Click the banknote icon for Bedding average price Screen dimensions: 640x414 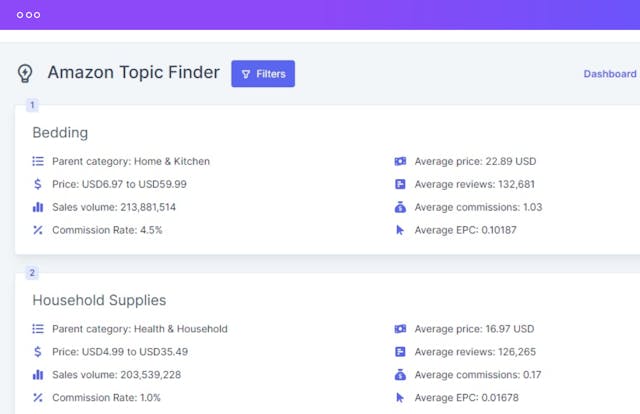(x=400, y=161)
